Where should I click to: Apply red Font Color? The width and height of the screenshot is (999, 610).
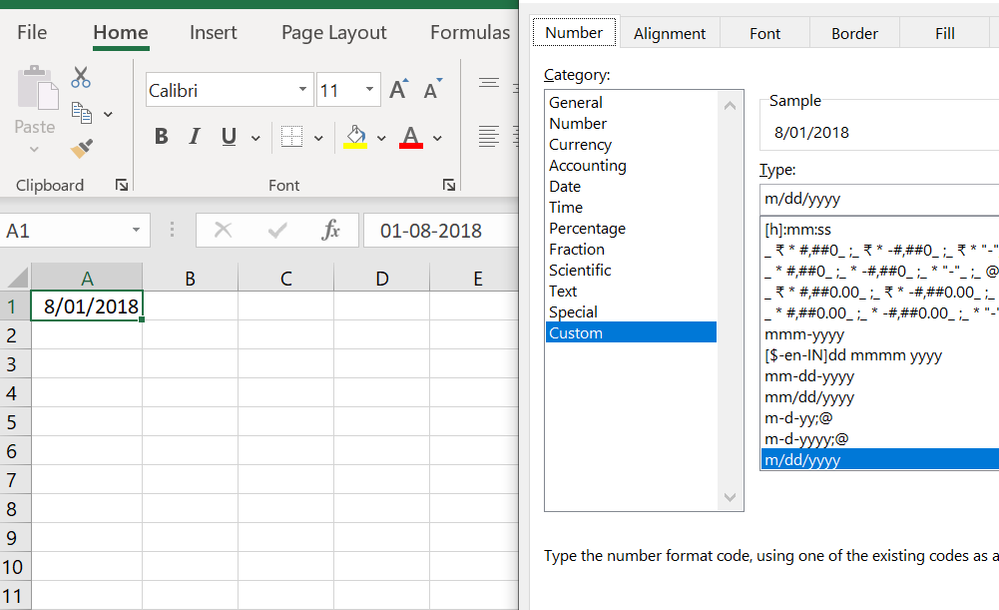click(x=411, y=136)
